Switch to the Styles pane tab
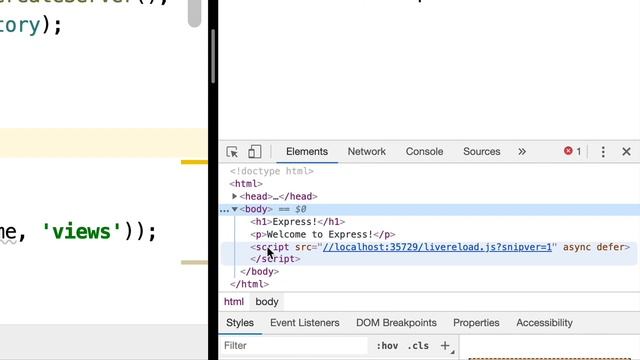The width and height of the screenshot is (640, 360). (x=240, y=322)
